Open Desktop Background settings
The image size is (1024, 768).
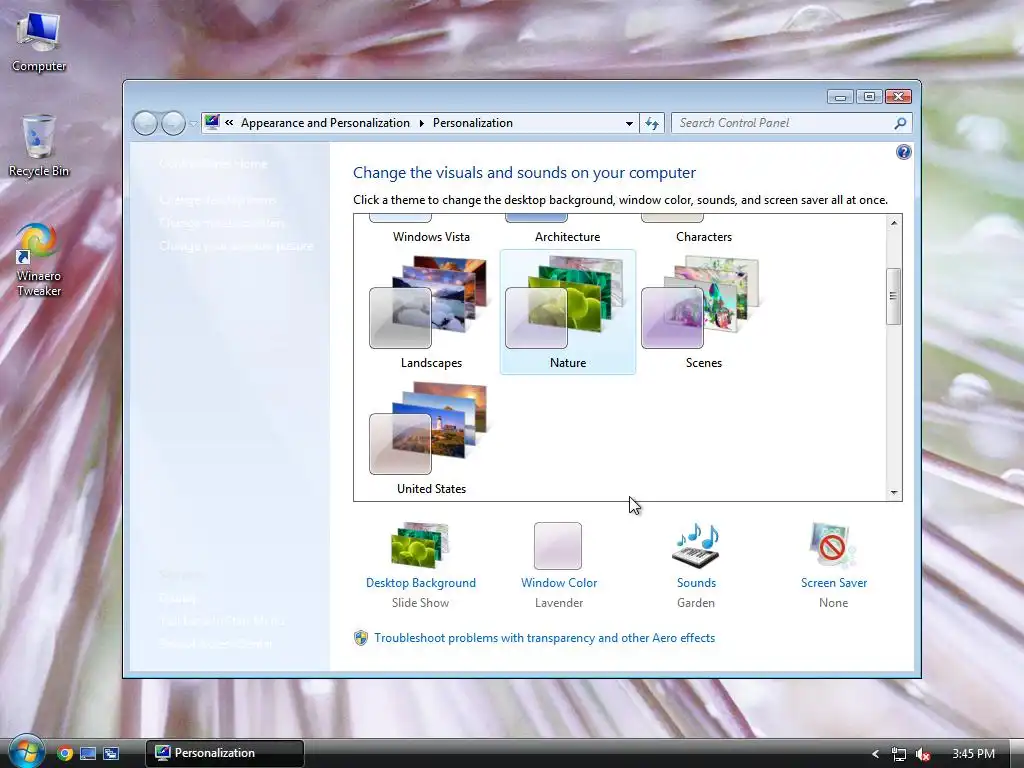(421, 565)
